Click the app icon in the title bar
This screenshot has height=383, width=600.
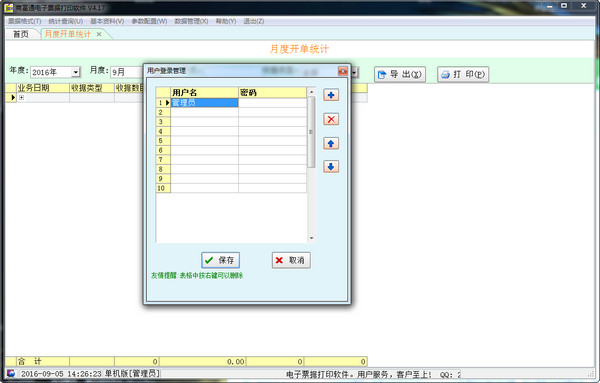(x=8, y=7)
